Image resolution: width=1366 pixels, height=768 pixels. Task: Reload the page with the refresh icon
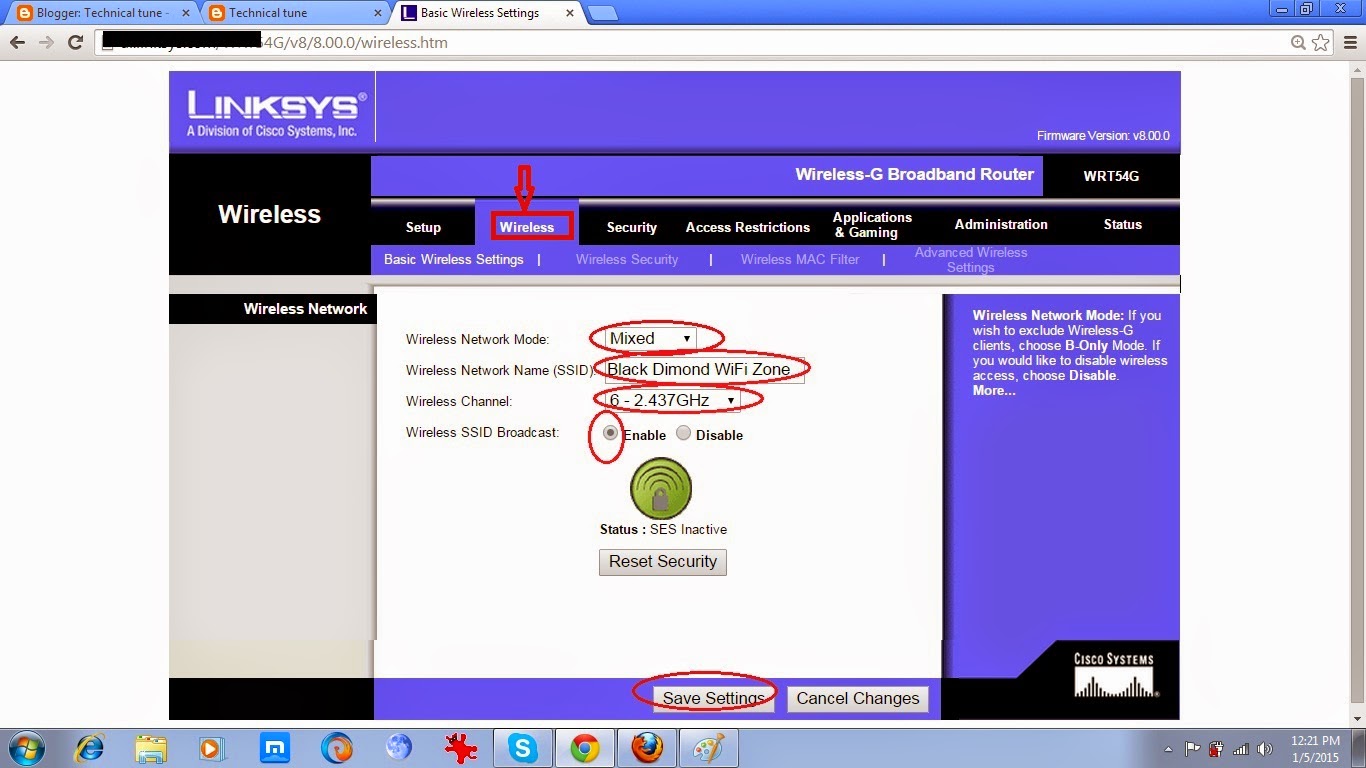tap(75, 43)
